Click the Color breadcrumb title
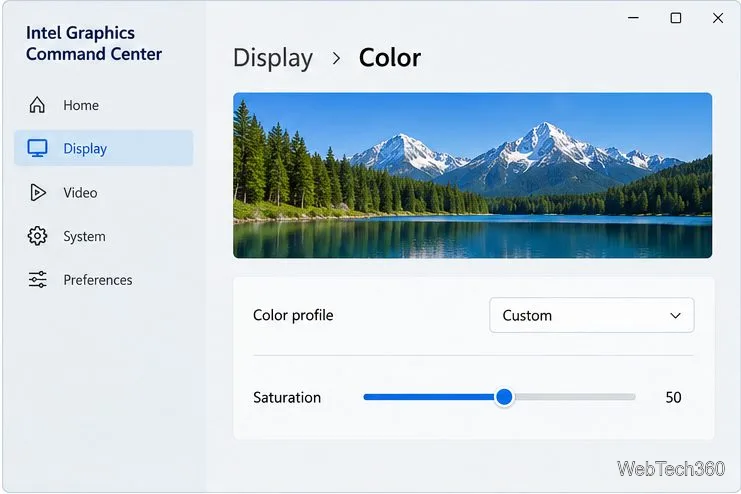 [x=390, y=58]
